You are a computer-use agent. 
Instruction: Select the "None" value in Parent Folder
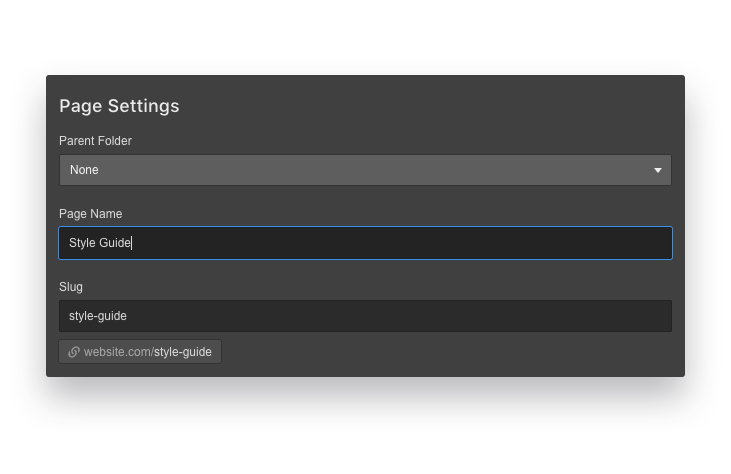(84, 170)
